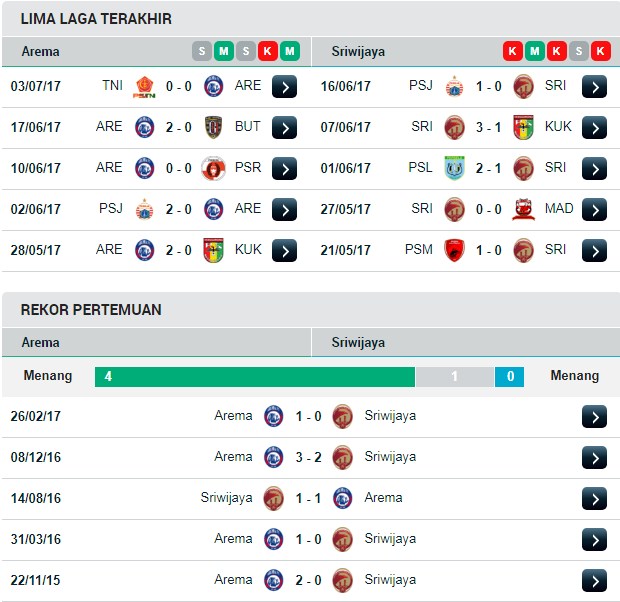Select Sriwijaya's green M form badge
This screenshot has width=620, height=602.
pyautogui.click(x=535, y=51)
